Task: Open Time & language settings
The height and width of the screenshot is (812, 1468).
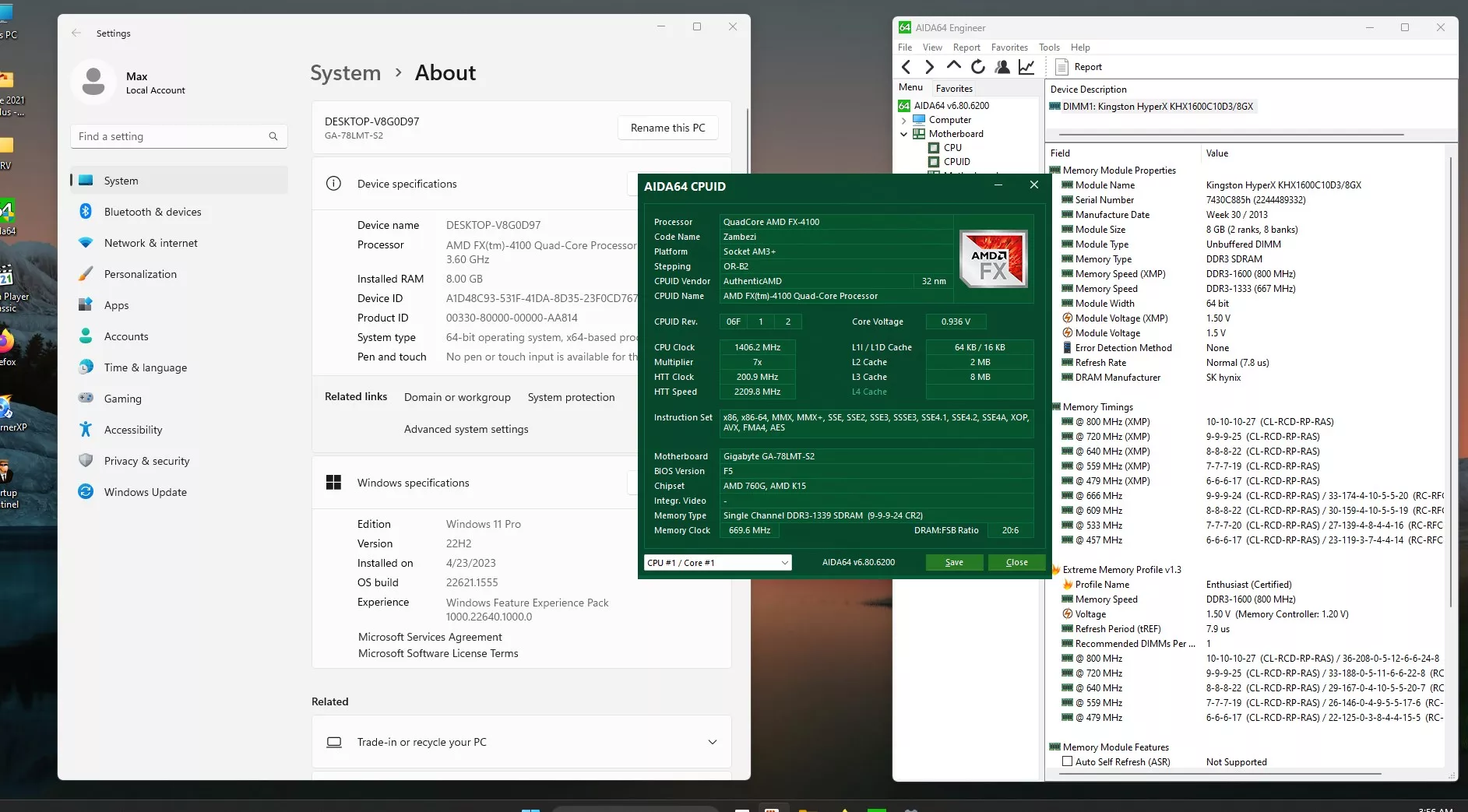Action: pos(179,367)
